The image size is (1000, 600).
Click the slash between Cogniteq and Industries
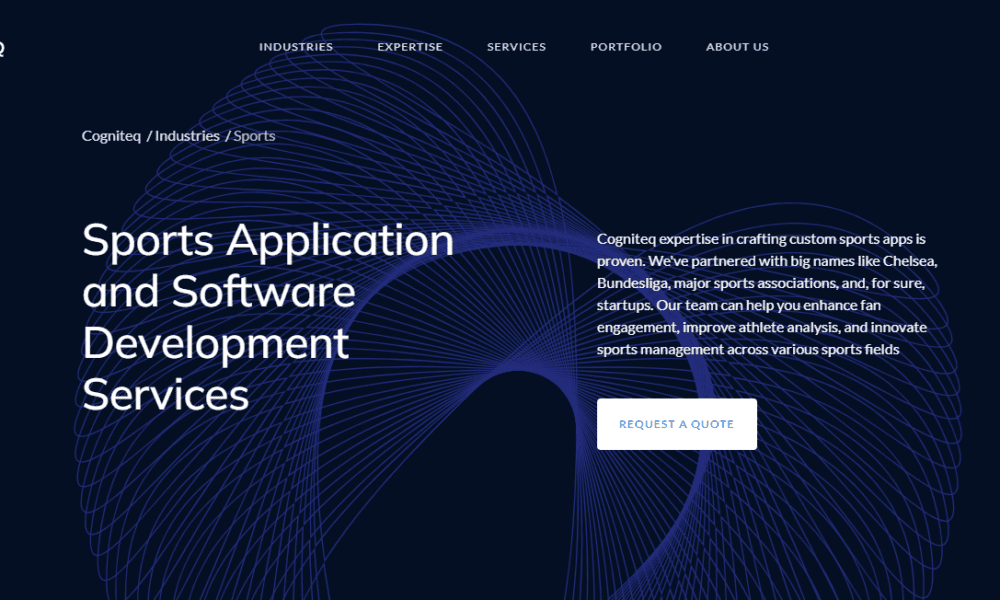click(x=149, y=136)
